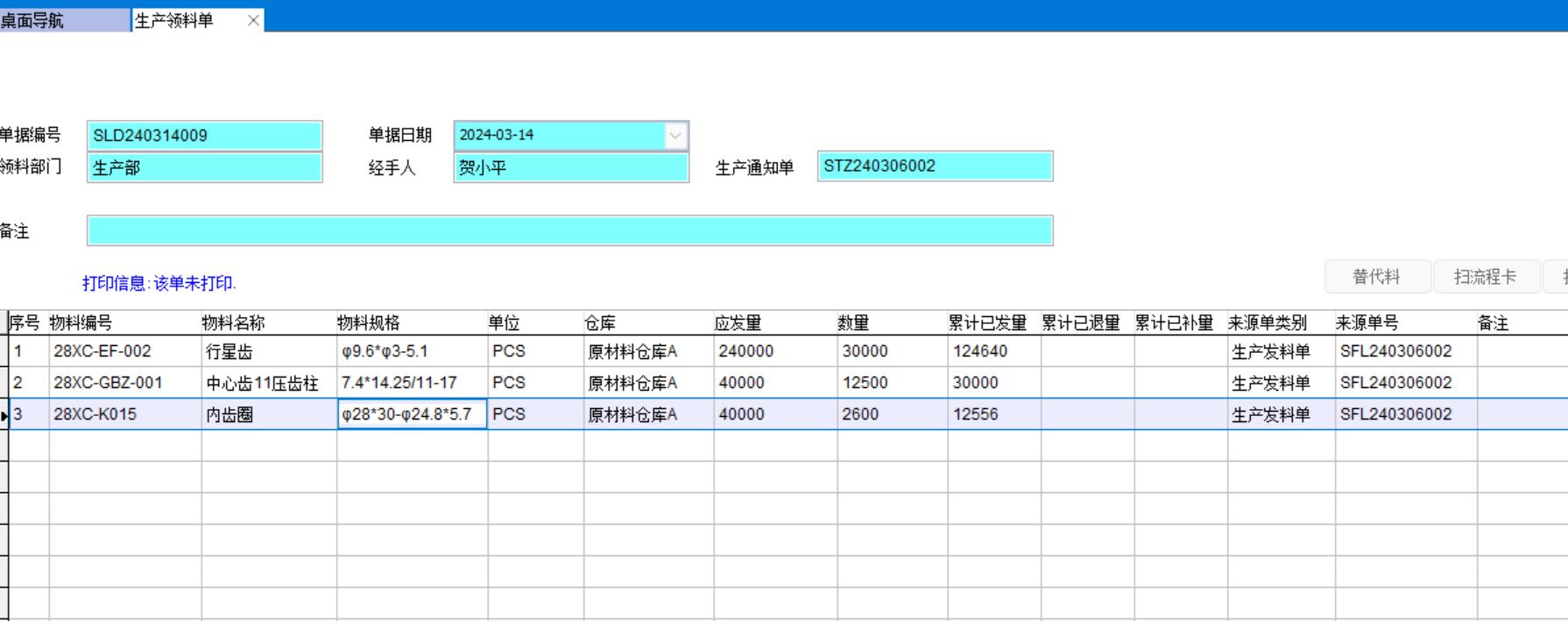This screenshot has width=1568, height=621.
Task: Click the 数量 cell showing 12500
Action: pos(865,383)
